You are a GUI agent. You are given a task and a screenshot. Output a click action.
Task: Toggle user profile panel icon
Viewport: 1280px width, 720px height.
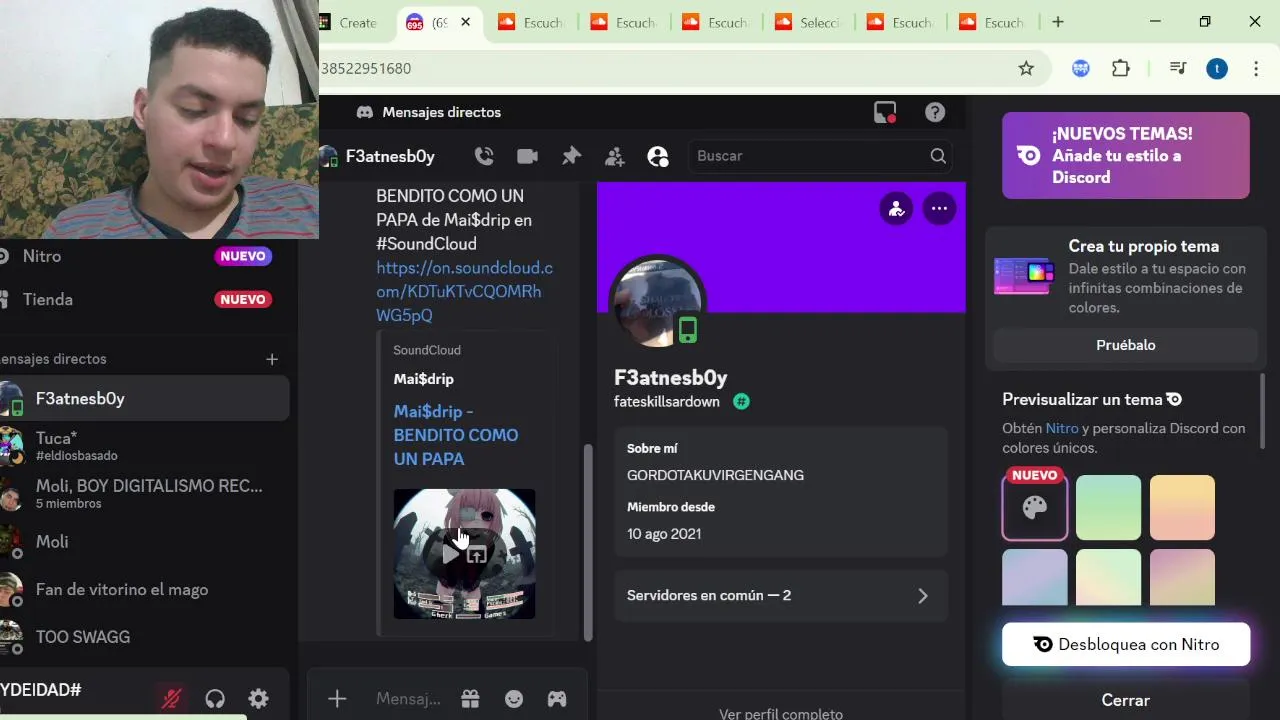coord(658,156)
